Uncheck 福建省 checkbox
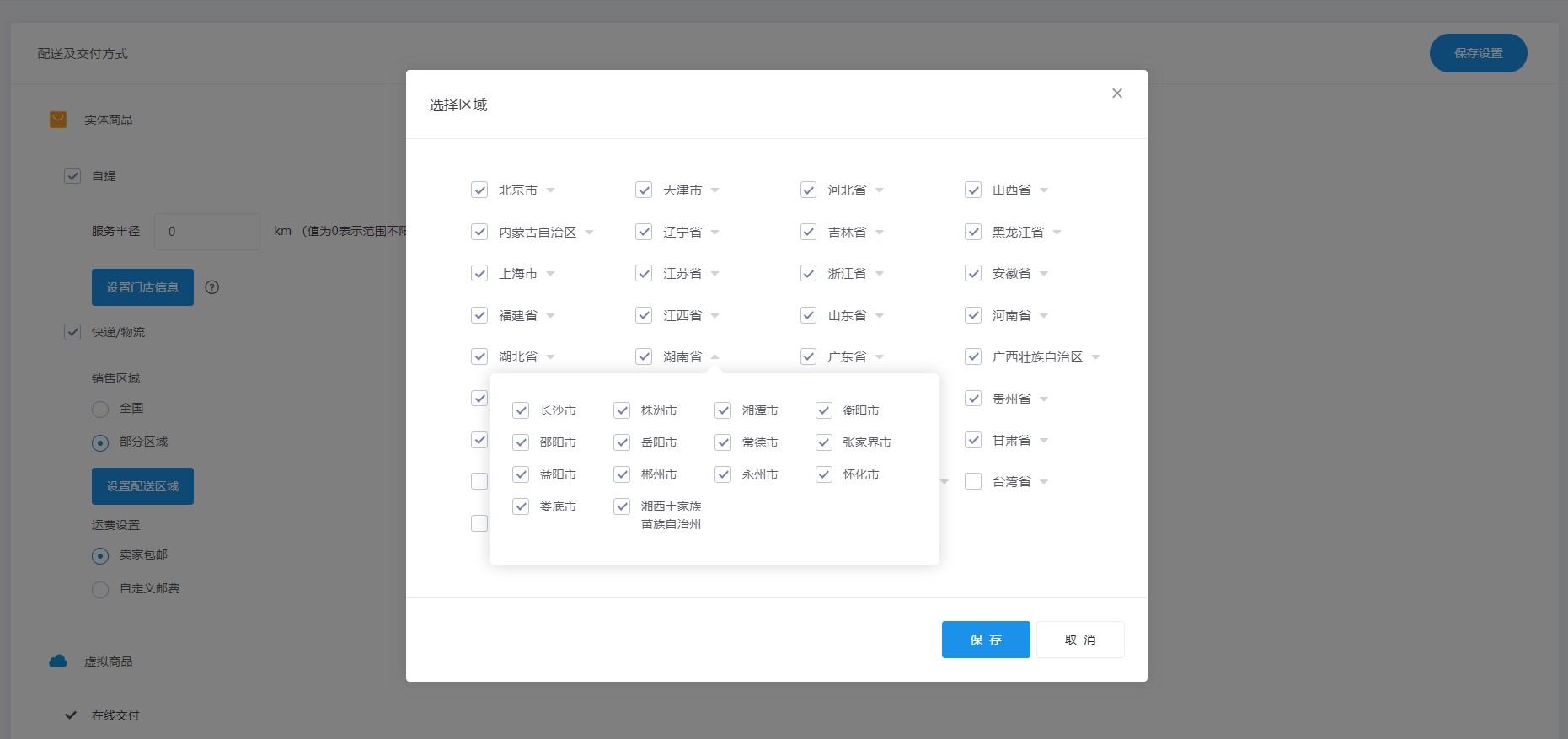The width and height of the screenshot is (1568, 739). [479, 315]
